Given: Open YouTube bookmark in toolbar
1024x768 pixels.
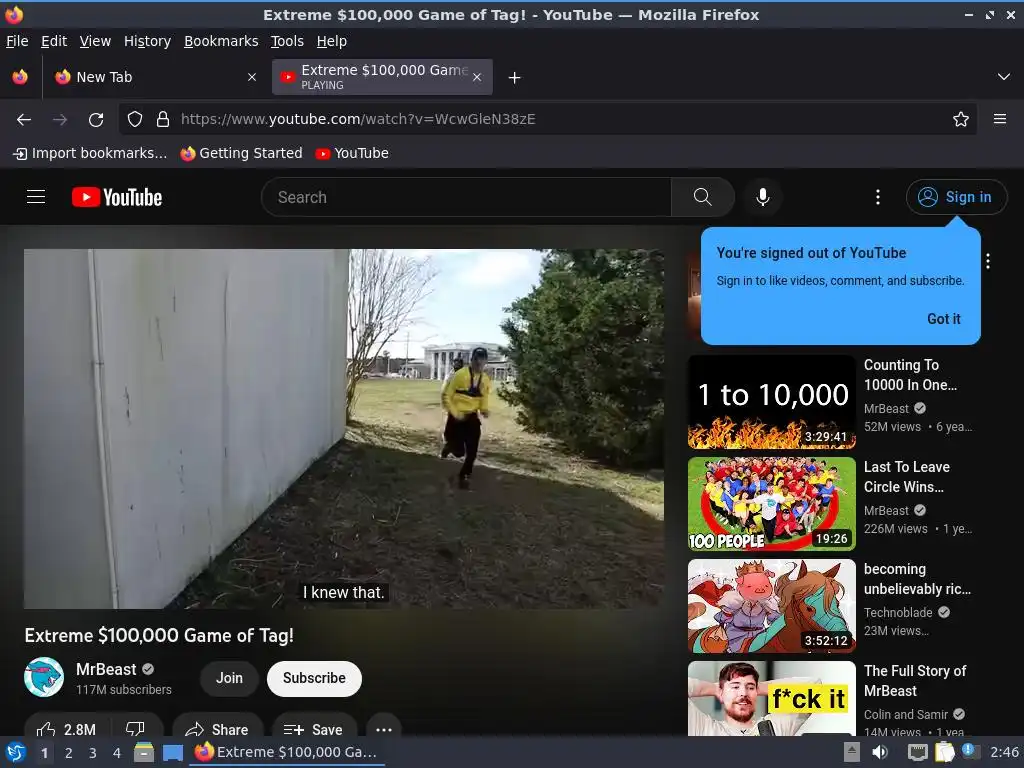Looking at the screenshot, I should click(x=352, y=153).
